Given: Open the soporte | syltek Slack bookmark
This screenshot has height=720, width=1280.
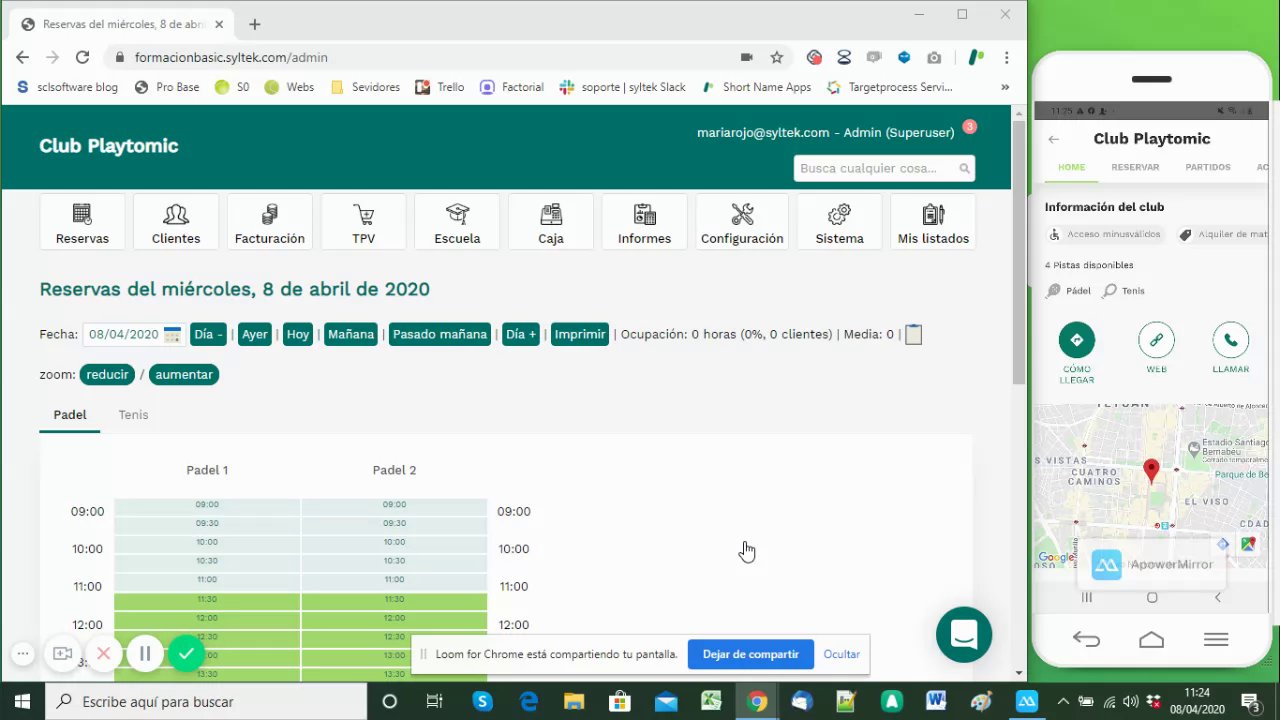Looking at the screenshot, I should (x=623, y=87).
